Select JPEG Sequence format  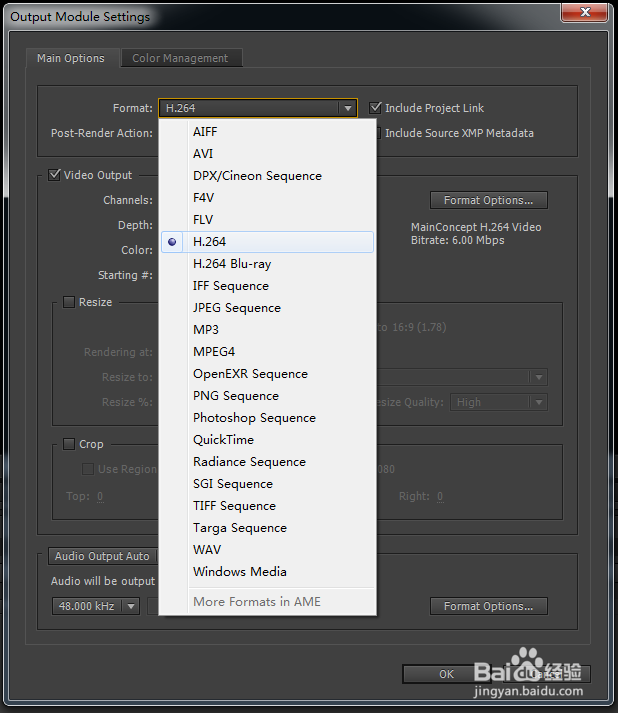coord(267,308)
